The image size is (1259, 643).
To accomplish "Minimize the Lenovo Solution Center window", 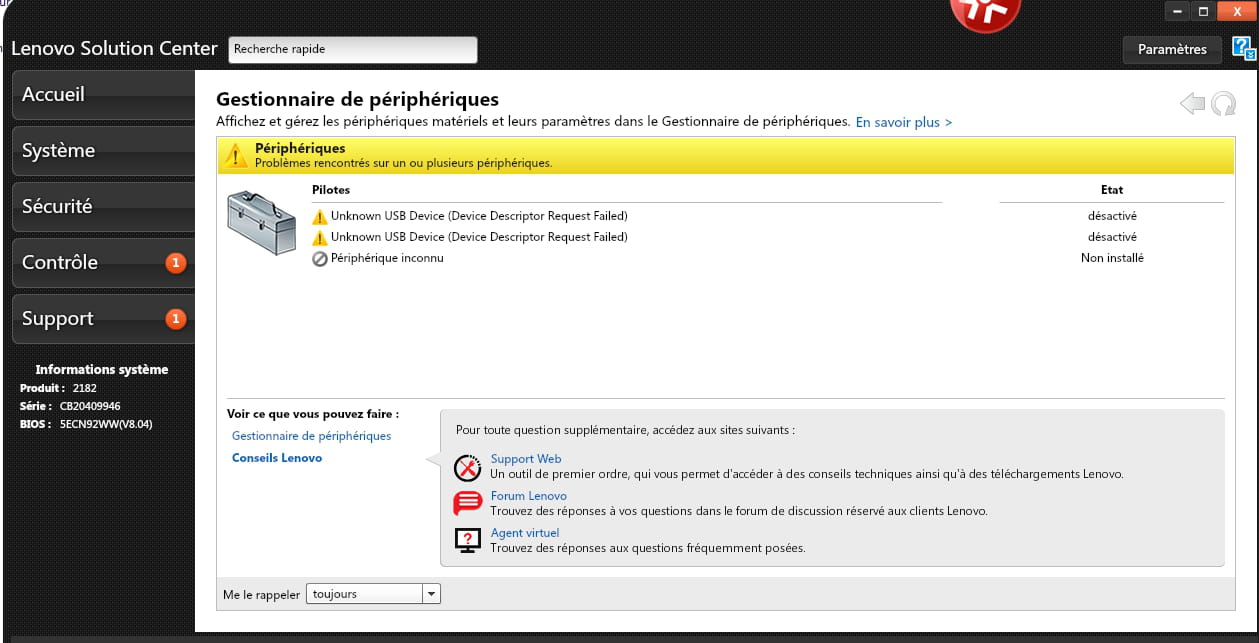I will (1177, 11).
